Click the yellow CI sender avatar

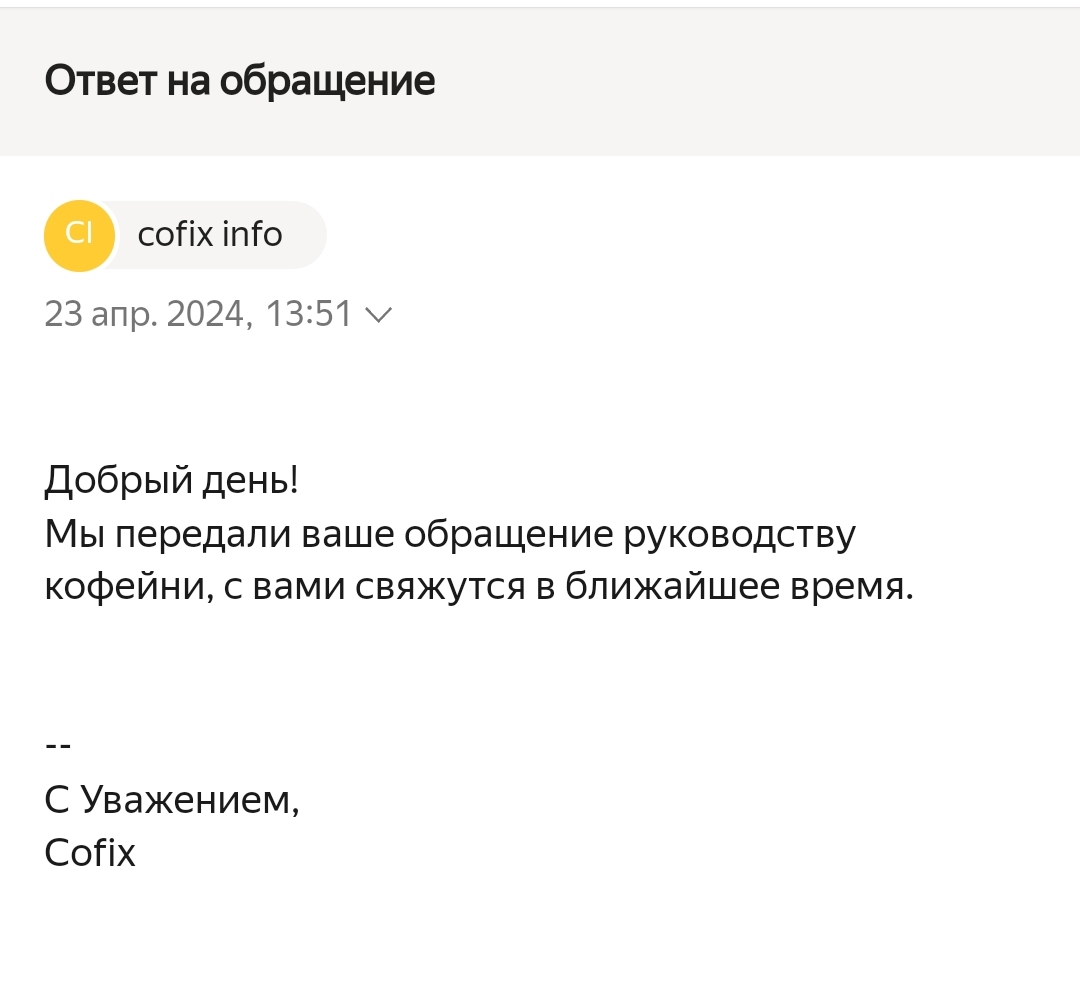pos(79,236)
